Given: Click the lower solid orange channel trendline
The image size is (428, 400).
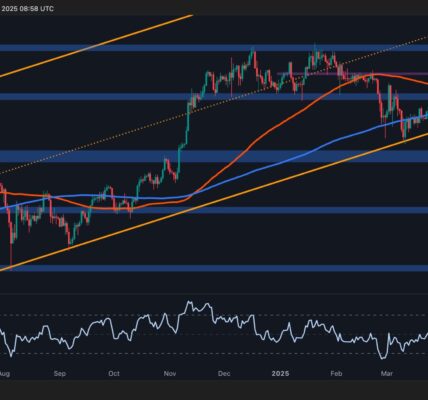Looking at the screenshot, I should [x=213, y=201].
